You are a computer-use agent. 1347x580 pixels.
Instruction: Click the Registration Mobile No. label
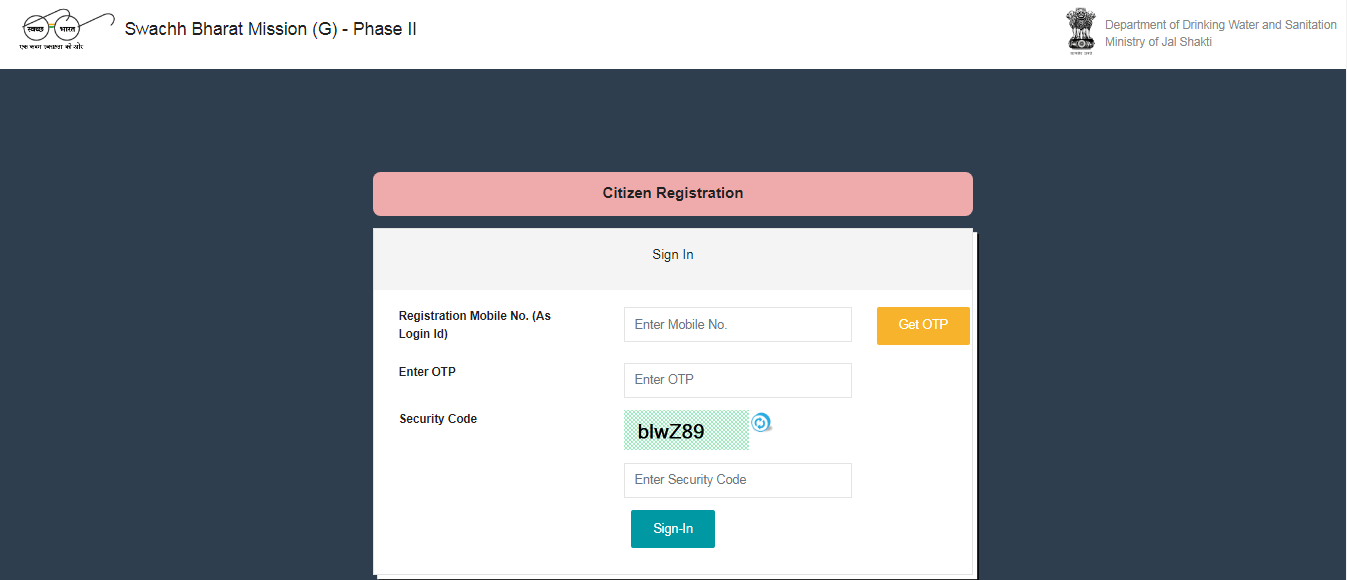475,325
